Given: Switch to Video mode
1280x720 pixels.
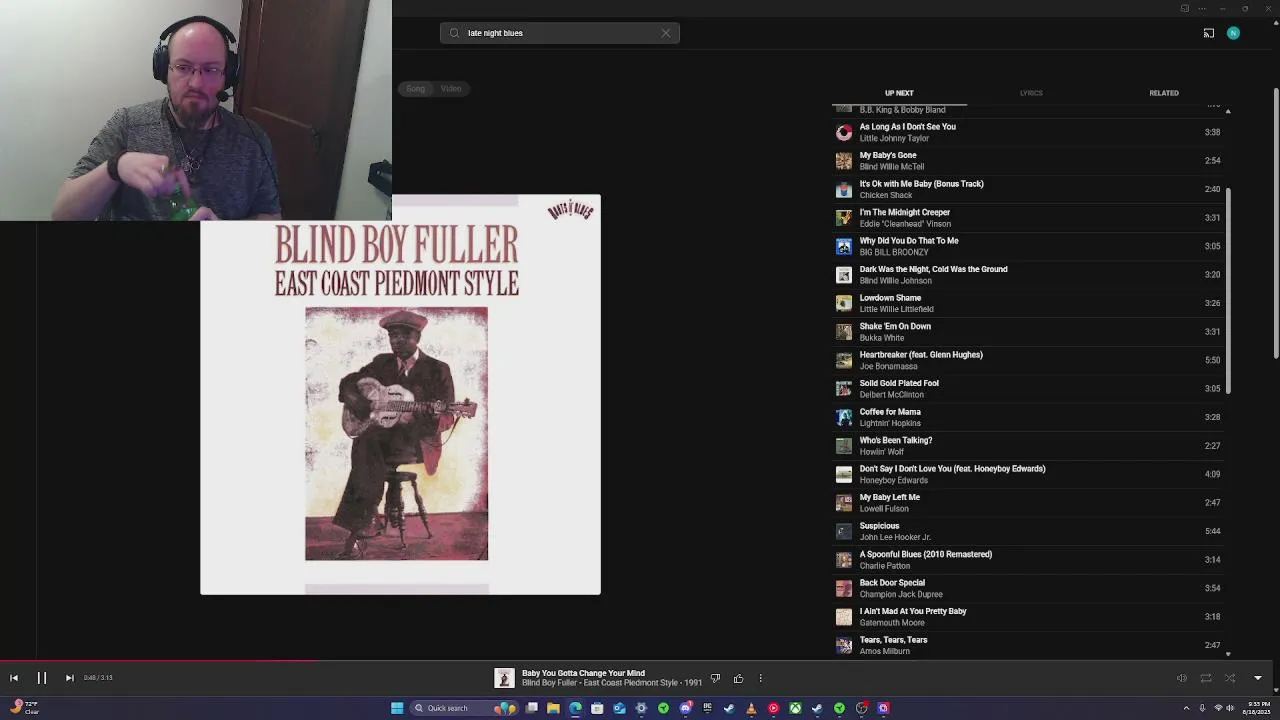Looking at the screenshot, I should tap(451, 89).
